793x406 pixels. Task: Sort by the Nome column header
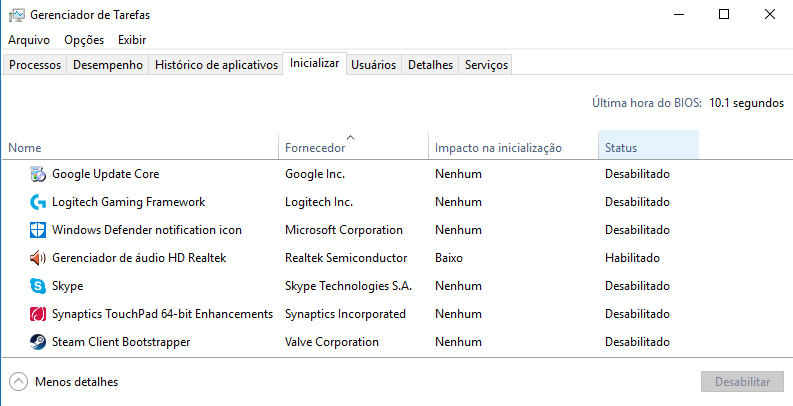point(25,148)
